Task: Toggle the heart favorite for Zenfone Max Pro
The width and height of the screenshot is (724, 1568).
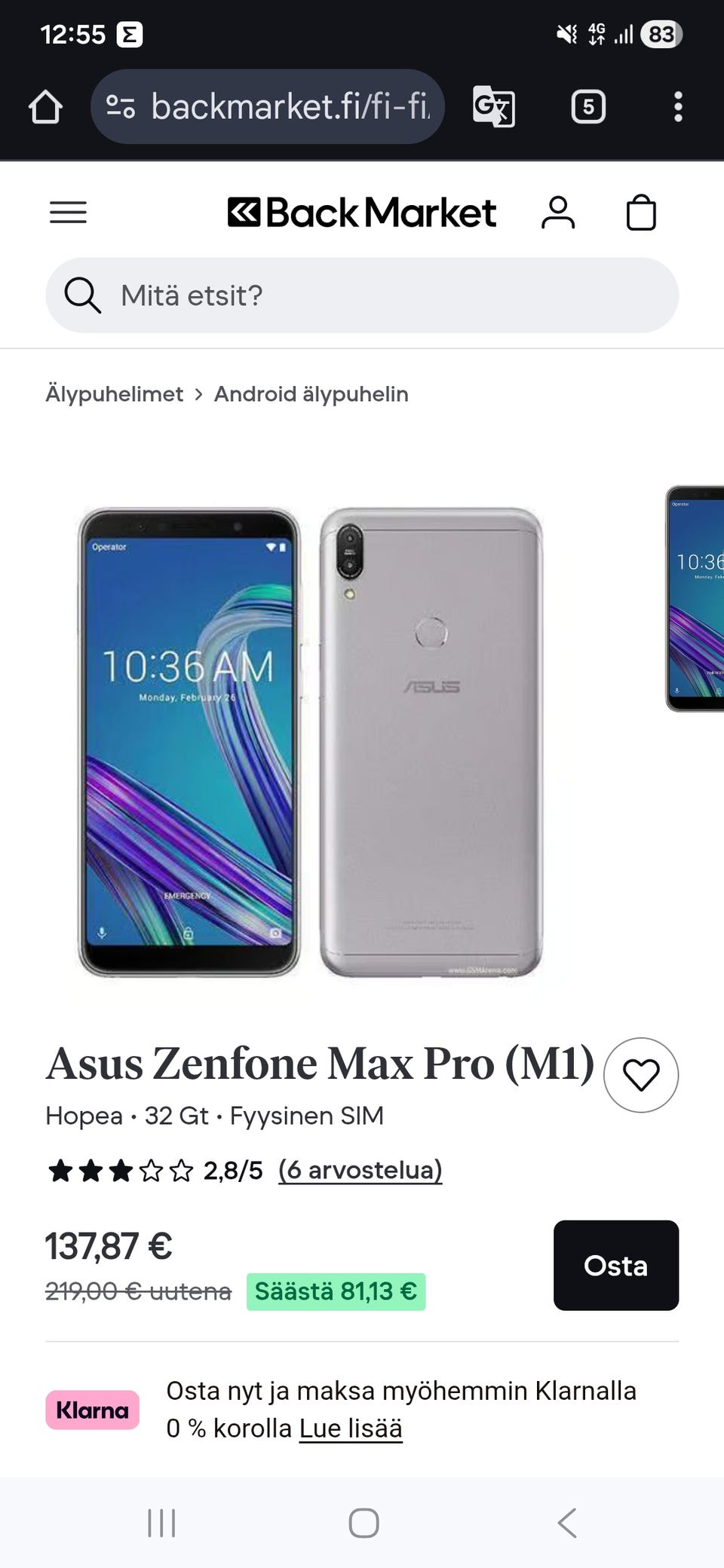Action: (x=641, y=1075)
